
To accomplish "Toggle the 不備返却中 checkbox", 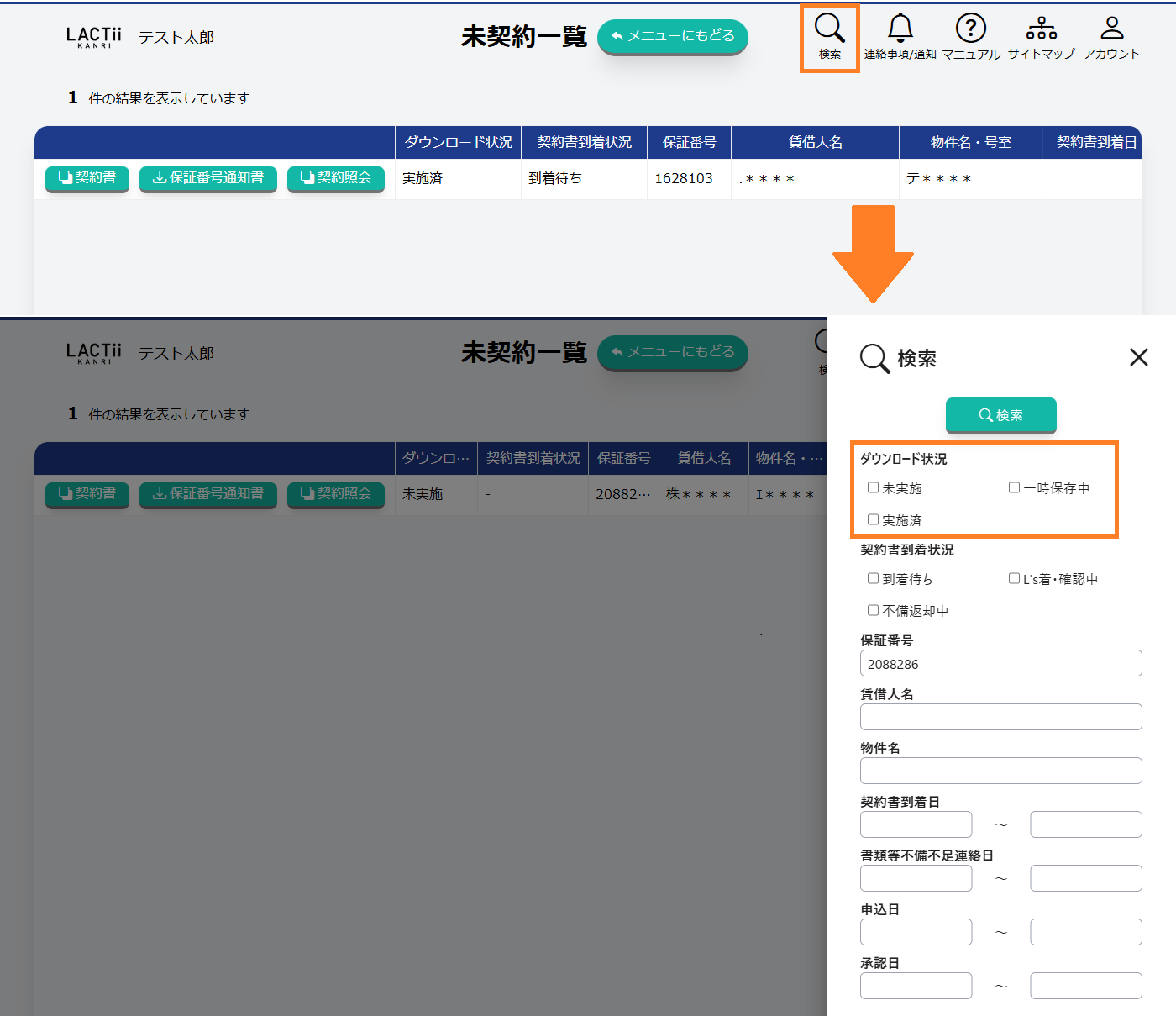I will click(x=873, y=610).
